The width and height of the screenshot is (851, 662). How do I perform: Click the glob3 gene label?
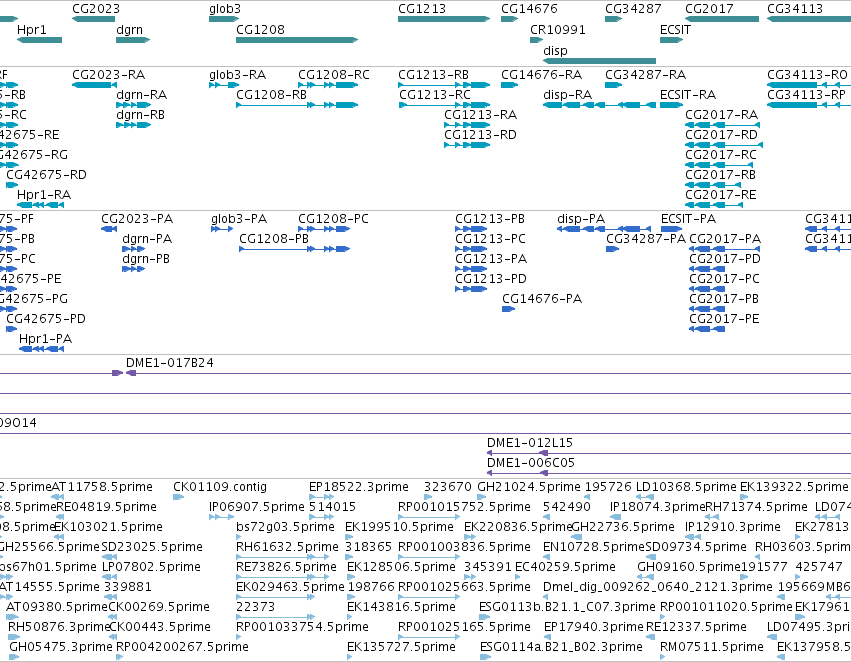(x=225, y=9)
